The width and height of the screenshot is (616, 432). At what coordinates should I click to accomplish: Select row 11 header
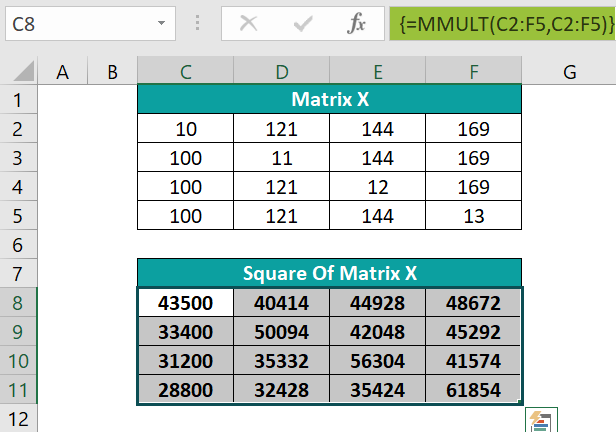[x=18, y=390]
